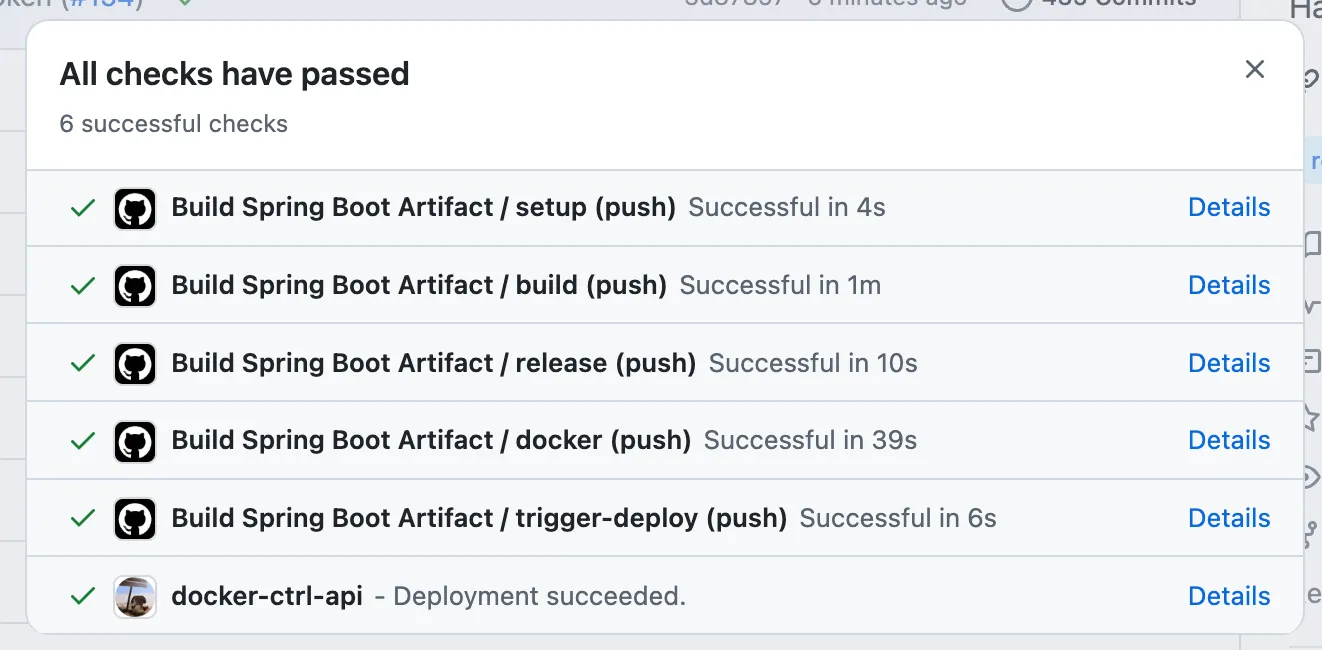Open Details for docker (push) check
The image size is (1322, 650).
click(1229, 440)
